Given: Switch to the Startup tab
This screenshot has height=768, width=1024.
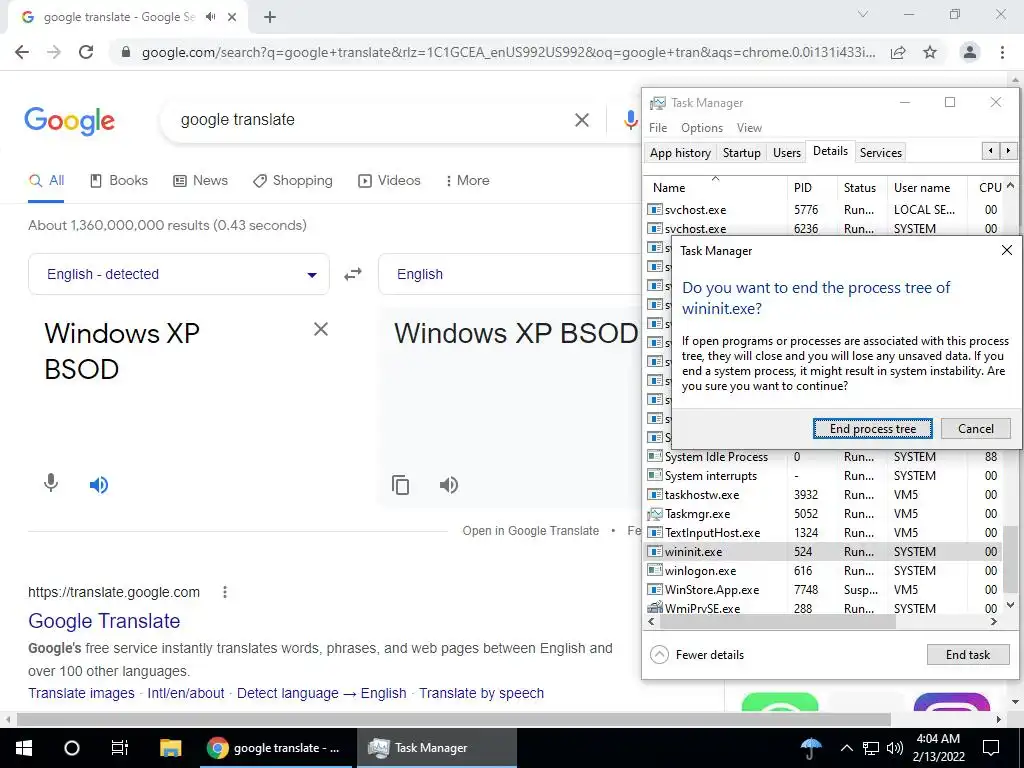Looking at the screenshot, I should [741, 153].
